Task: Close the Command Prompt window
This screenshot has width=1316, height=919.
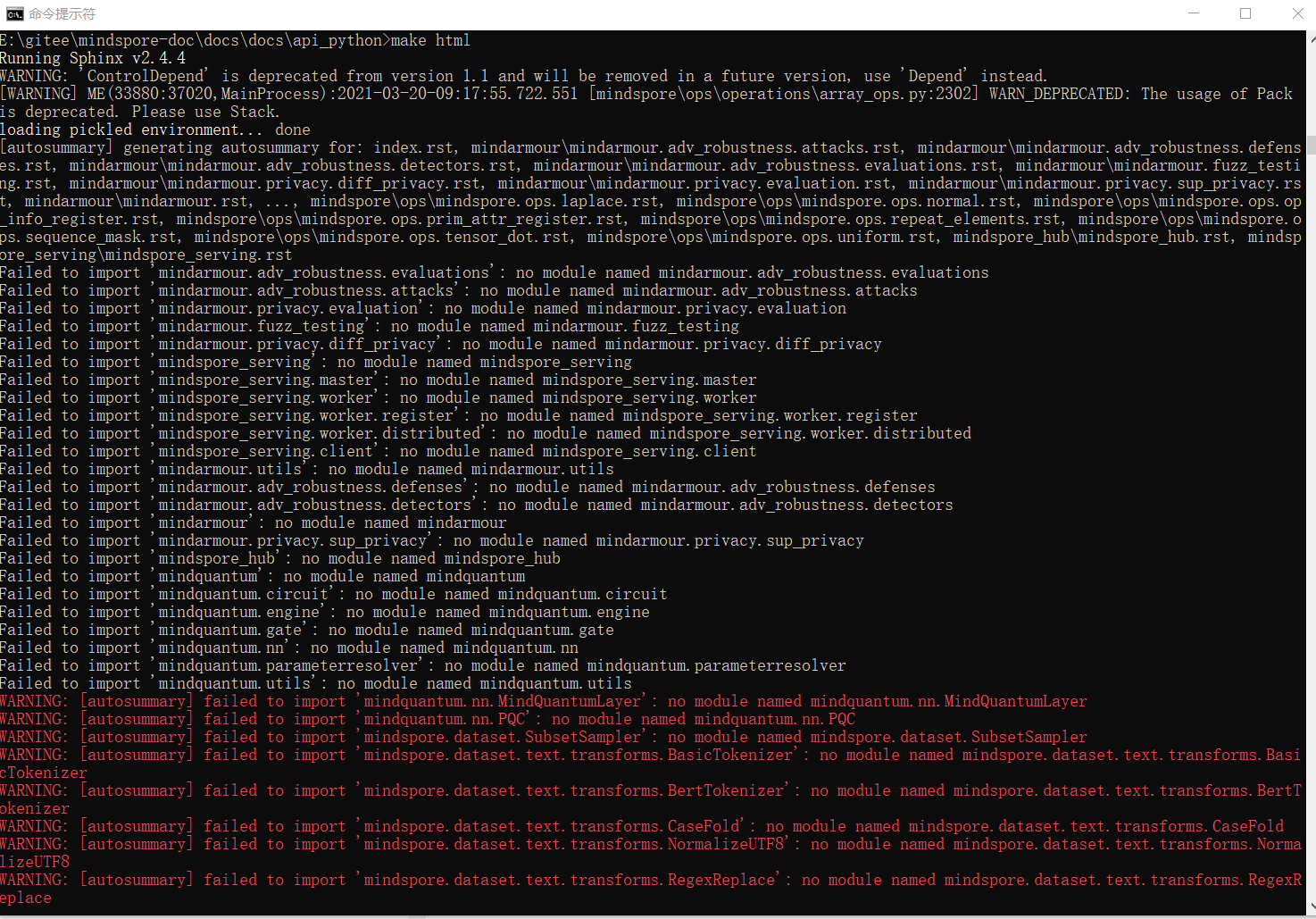Action: click(x=1297, y=13)
